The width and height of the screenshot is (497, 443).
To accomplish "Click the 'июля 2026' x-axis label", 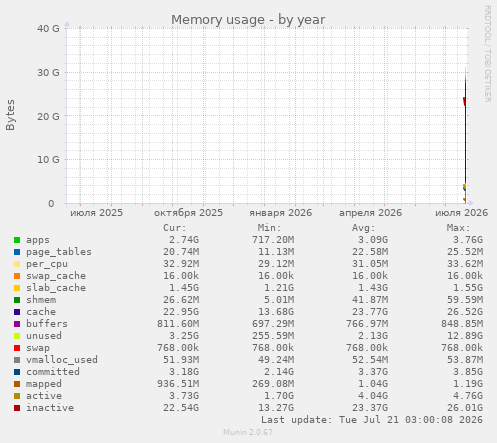I will (462, 213).
